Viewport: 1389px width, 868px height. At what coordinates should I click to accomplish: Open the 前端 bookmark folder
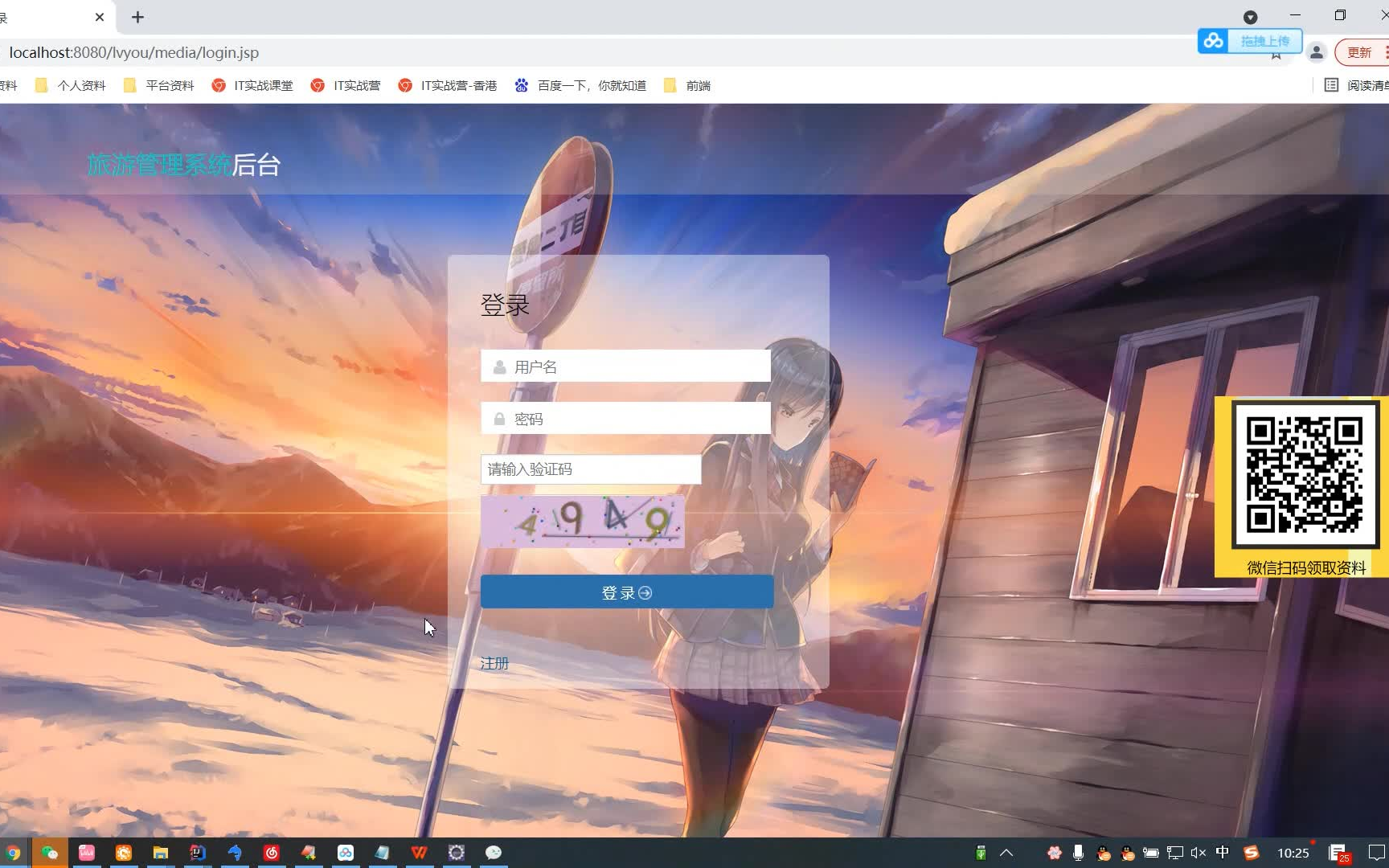687,85
